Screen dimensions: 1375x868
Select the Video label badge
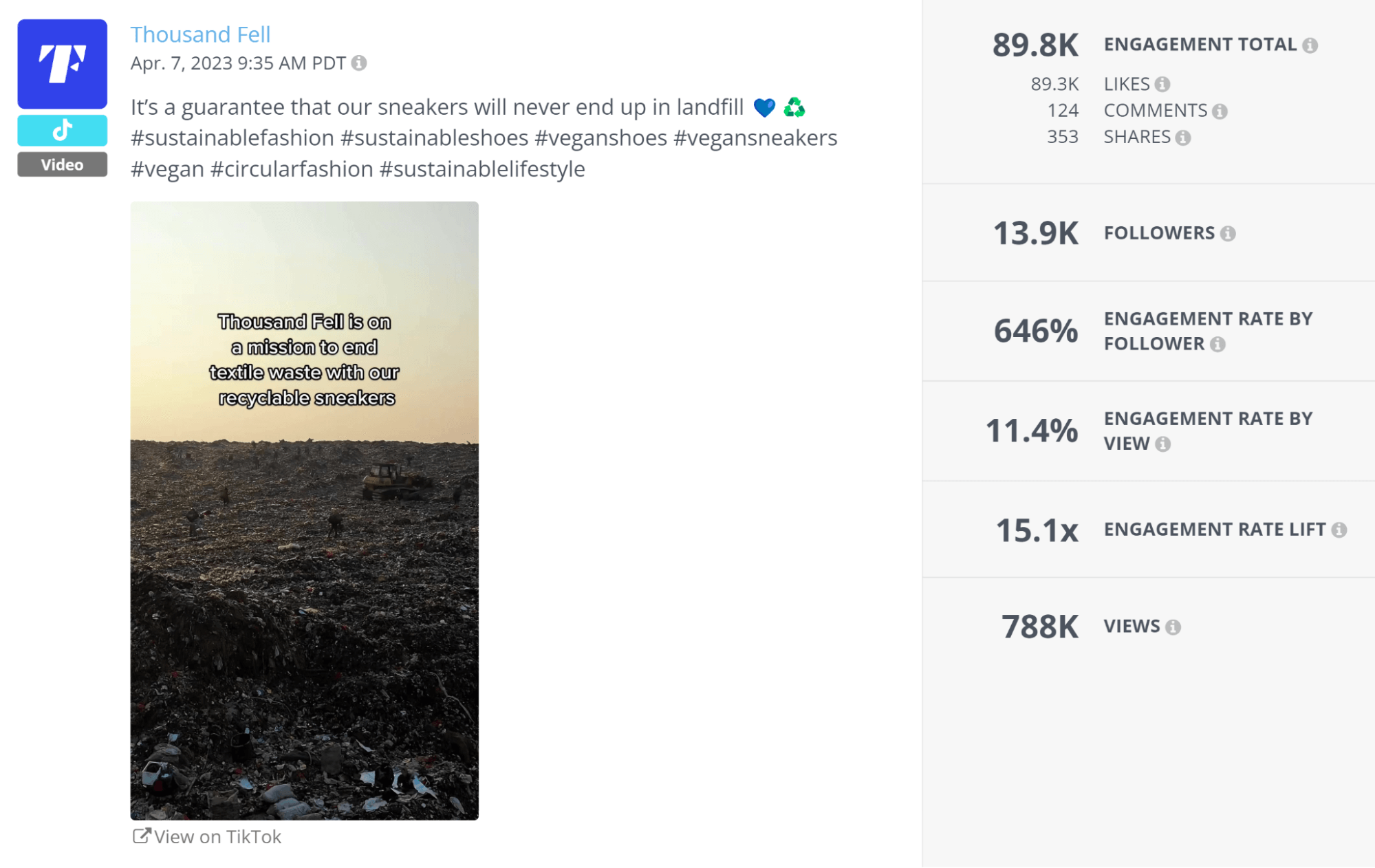tap(62, 164)
